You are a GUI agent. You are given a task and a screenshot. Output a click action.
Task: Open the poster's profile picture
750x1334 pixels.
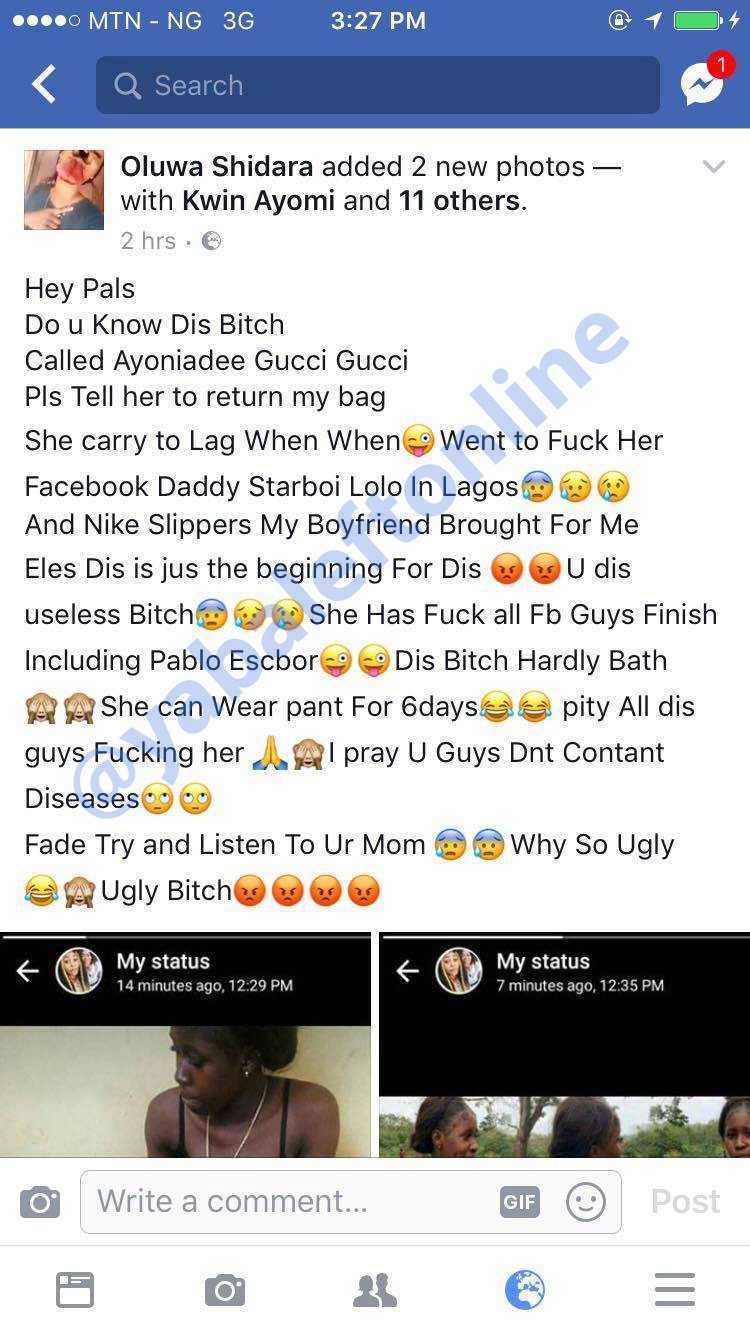(64, 190)
